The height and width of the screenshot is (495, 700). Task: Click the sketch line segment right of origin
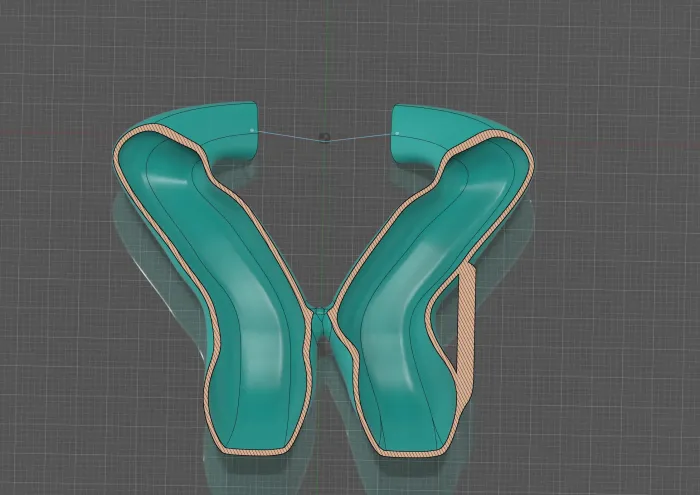point(362,135)
